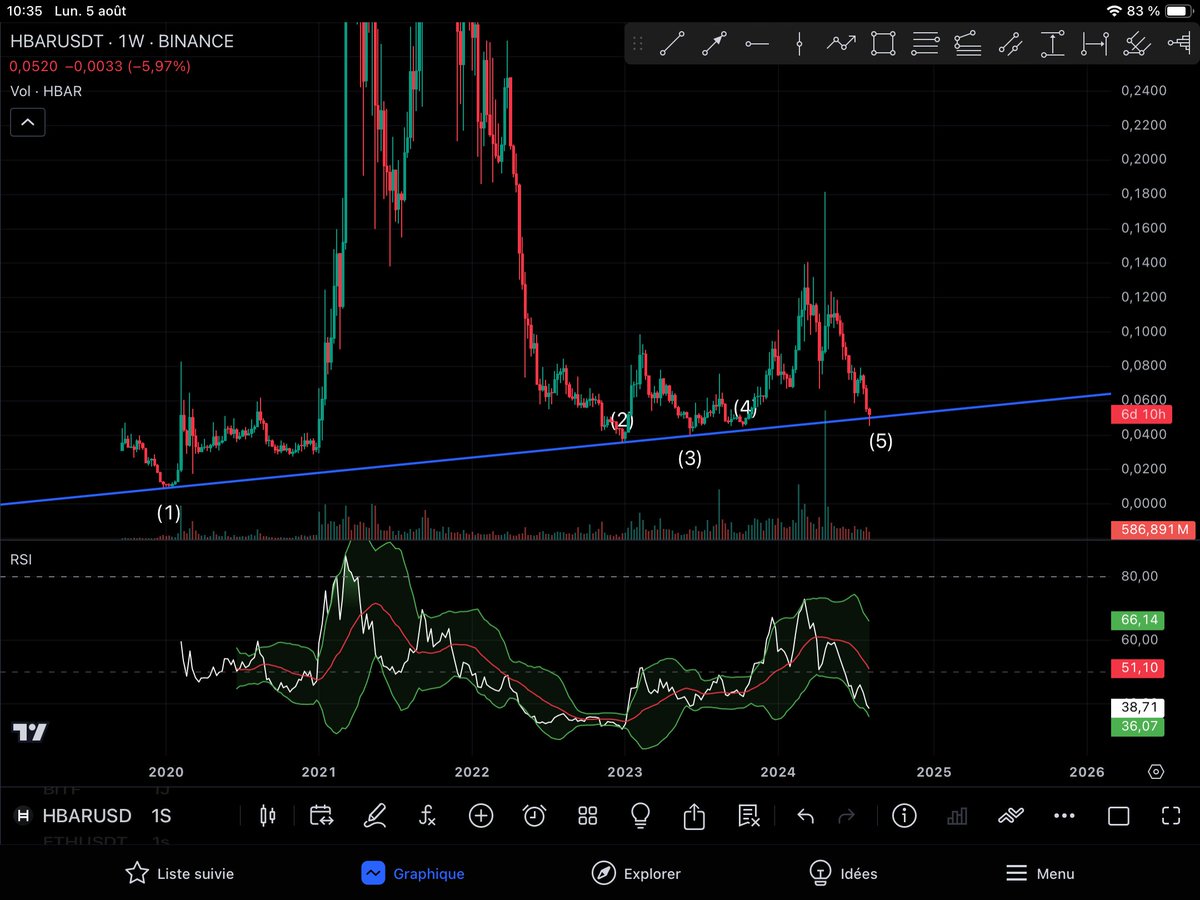This screenshot has width=1200, height=900.
Task: Open the three-dots more options menu
Action: point(1064,816)
